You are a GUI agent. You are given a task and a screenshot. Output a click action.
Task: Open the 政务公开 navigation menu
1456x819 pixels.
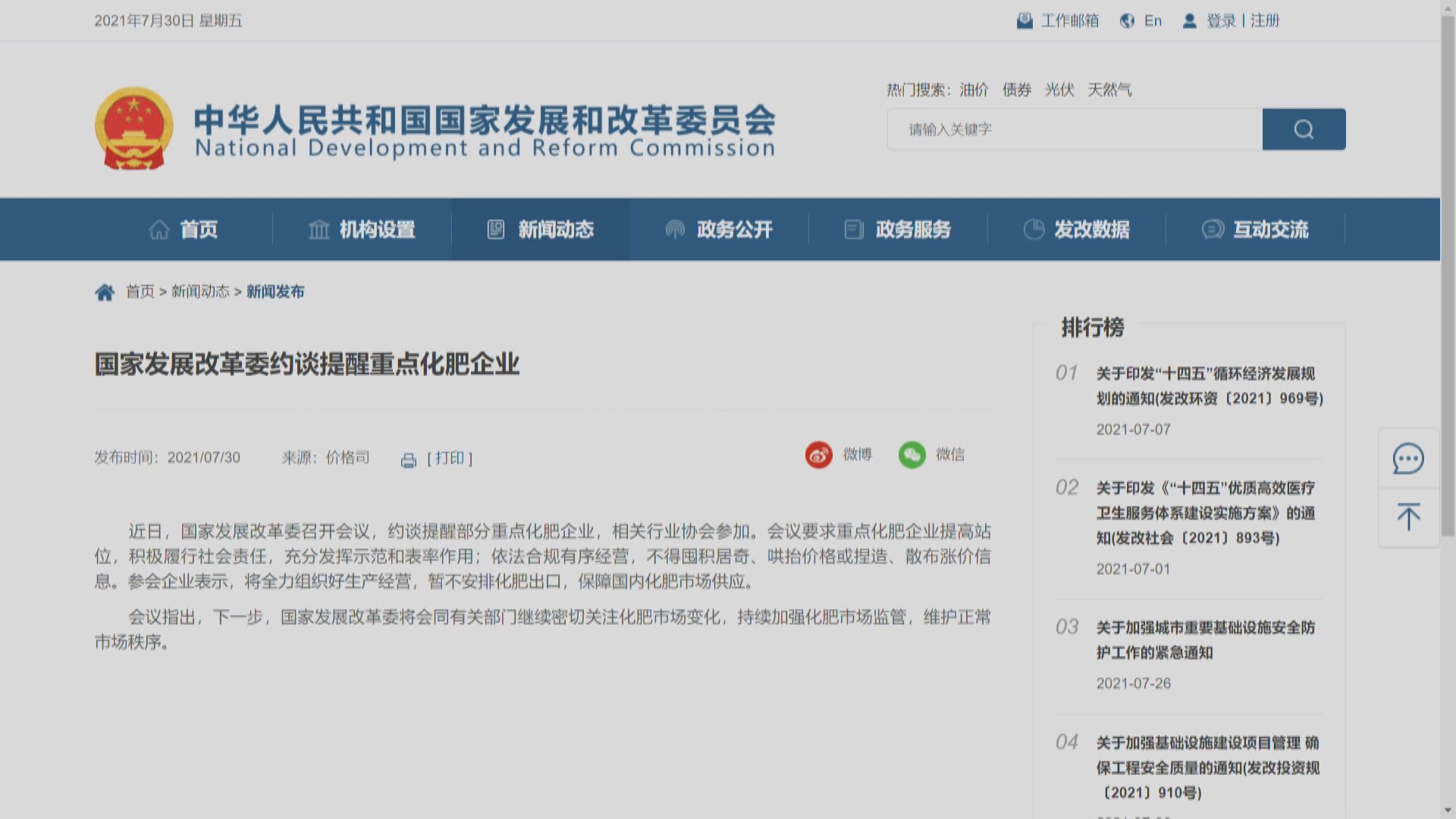point(720,230)
